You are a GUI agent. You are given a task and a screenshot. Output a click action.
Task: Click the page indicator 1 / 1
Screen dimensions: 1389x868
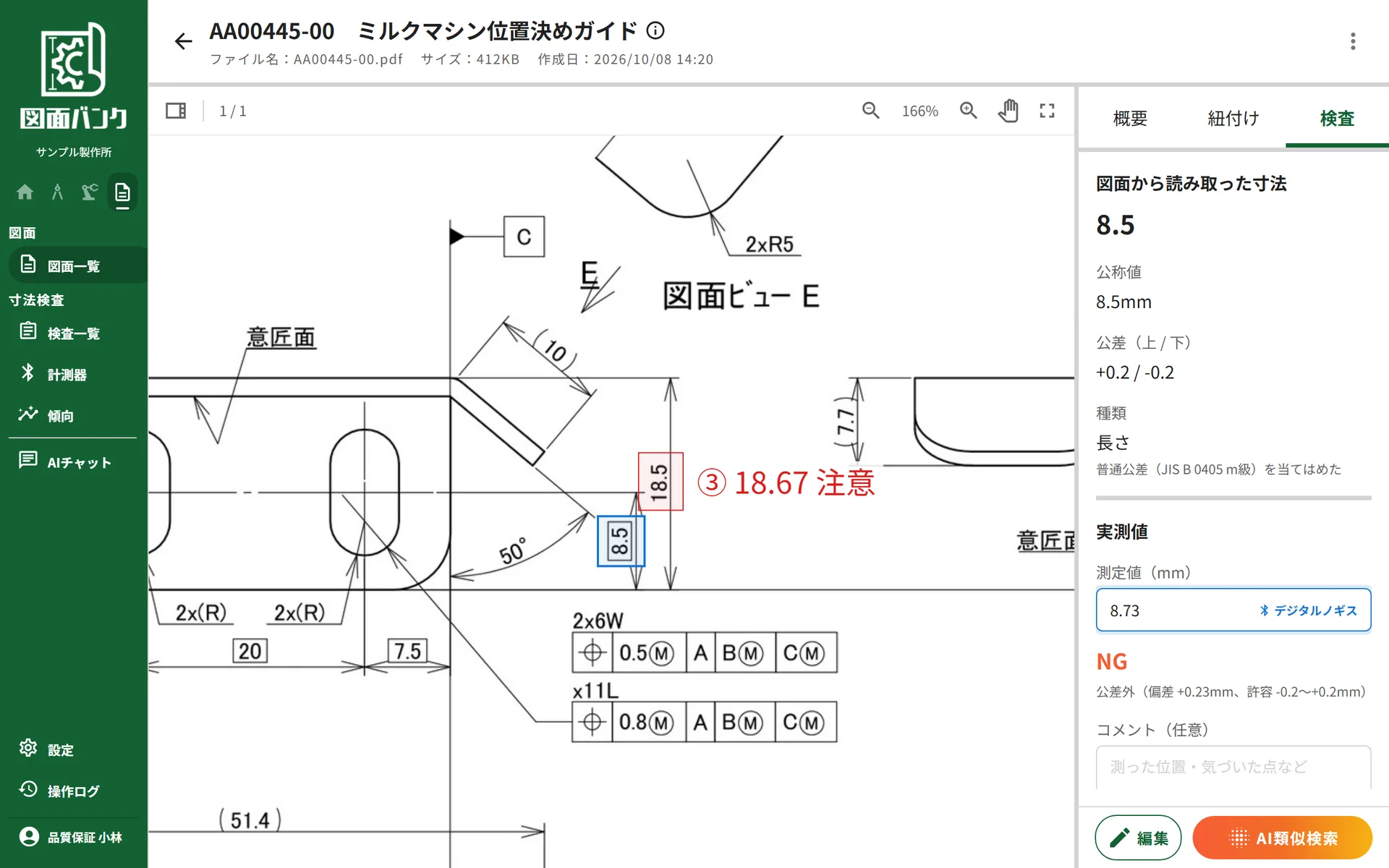tap(233, 111)
